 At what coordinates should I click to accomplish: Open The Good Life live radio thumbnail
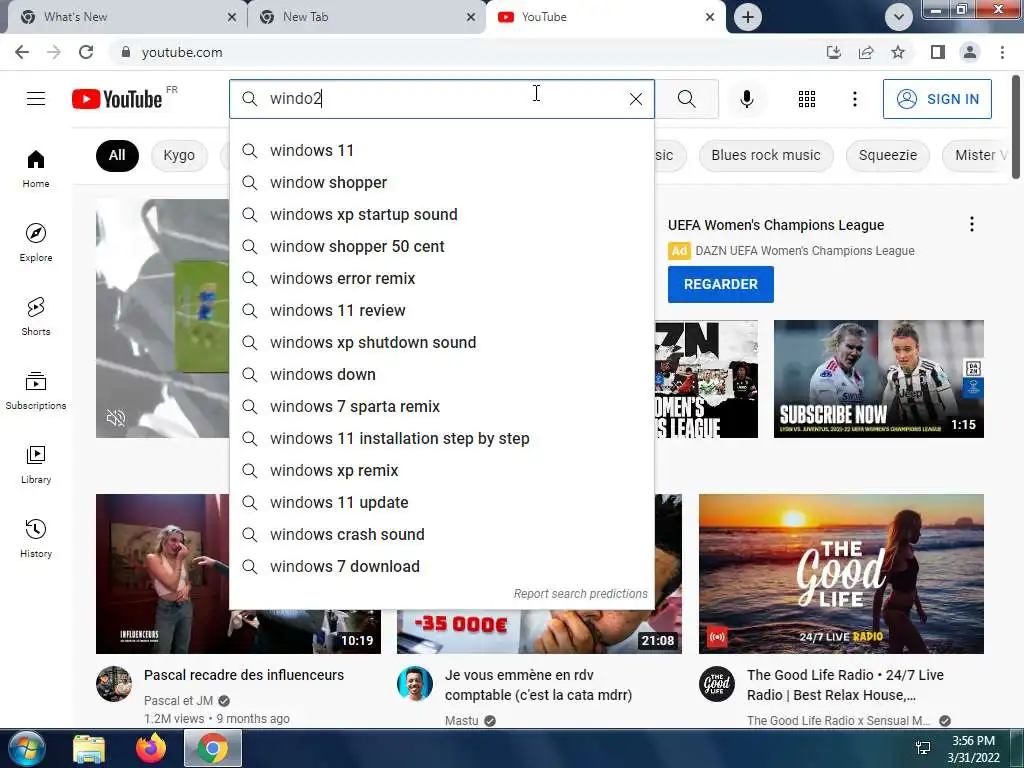pos(841,573)
